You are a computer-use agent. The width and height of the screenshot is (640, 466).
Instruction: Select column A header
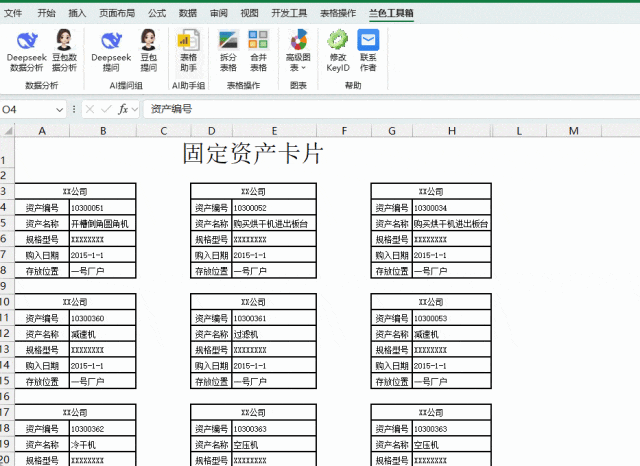[42, 131]
